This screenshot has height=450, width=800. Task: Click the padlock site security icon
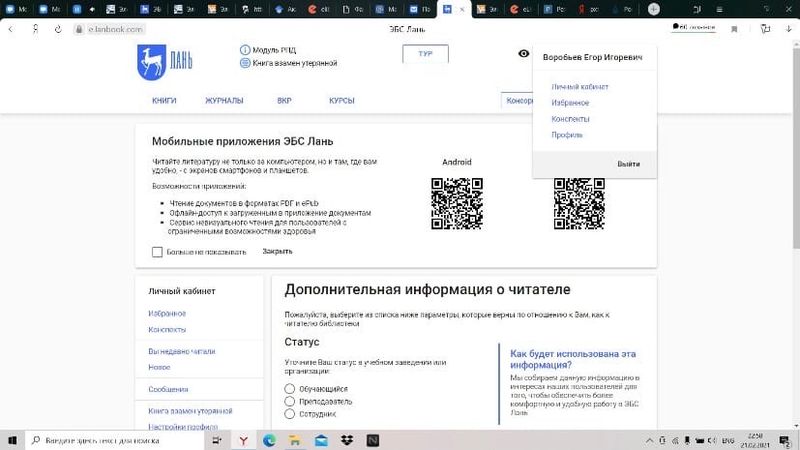coord(79,30)
